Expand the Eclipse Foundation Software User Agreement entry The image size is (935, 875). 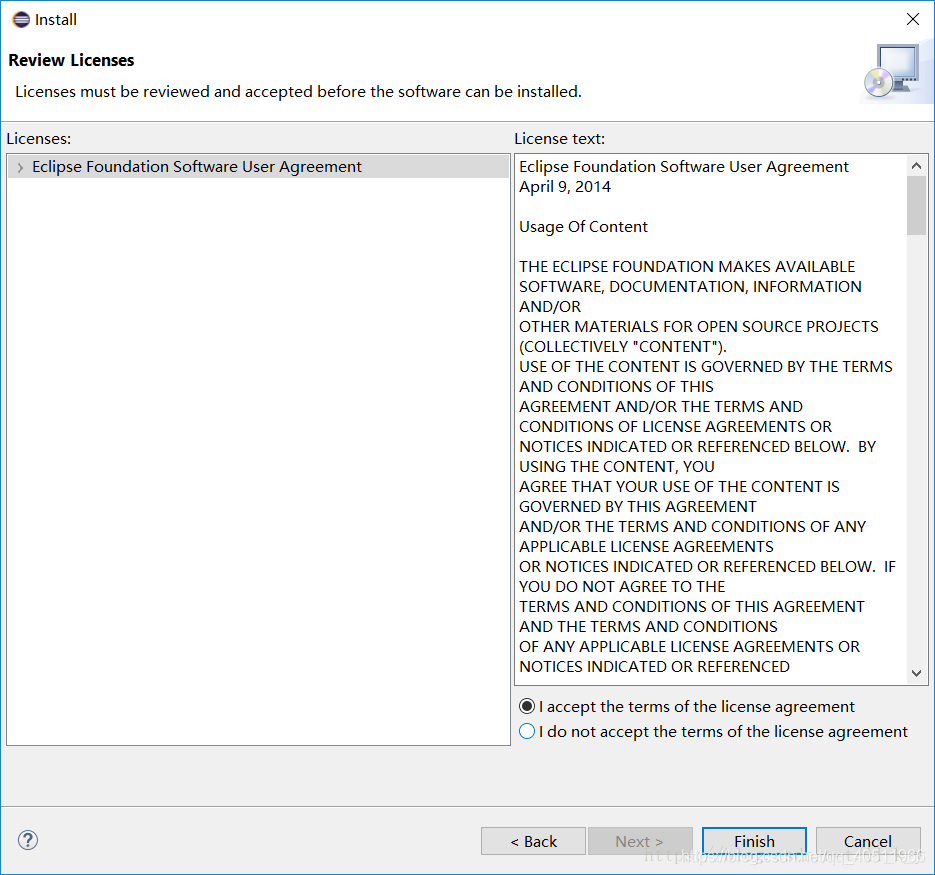coord(18,166)
